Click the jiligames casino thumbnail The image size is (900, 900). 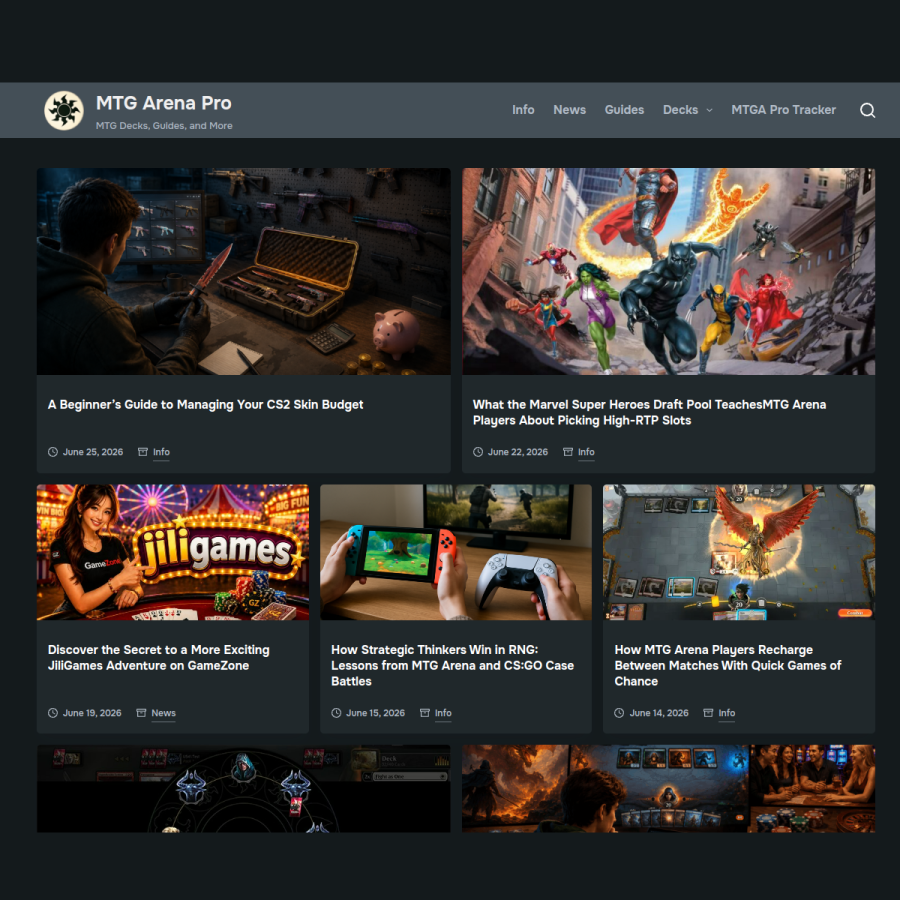[173, 552]
